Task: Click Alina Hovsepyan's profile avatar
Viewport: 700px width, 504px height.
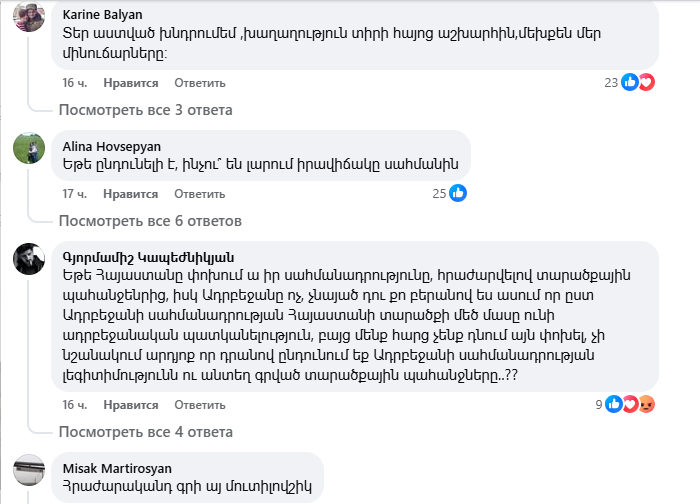Action: click(x=28, y=148)
